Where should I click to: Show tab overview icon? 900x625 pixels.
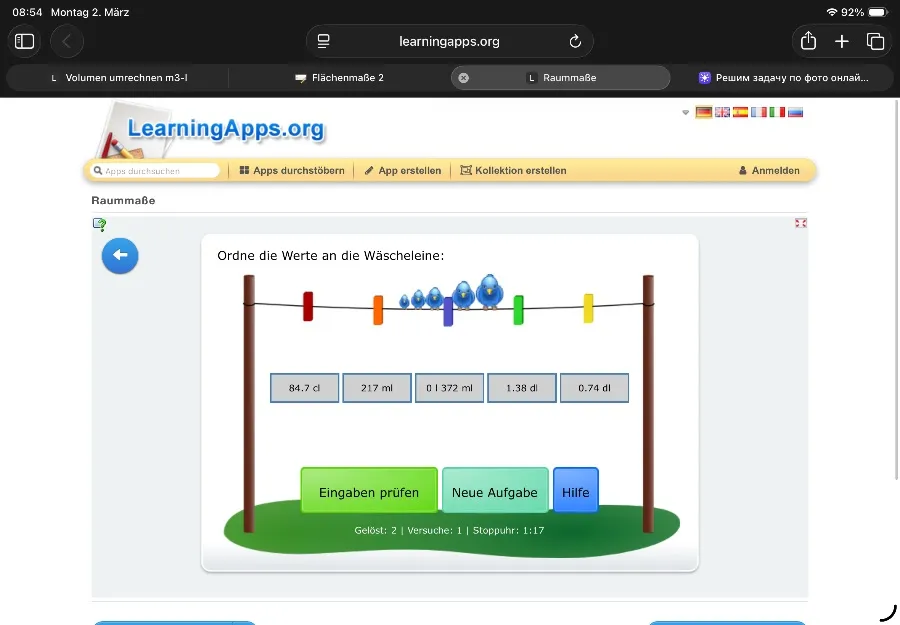click(875, 41)
